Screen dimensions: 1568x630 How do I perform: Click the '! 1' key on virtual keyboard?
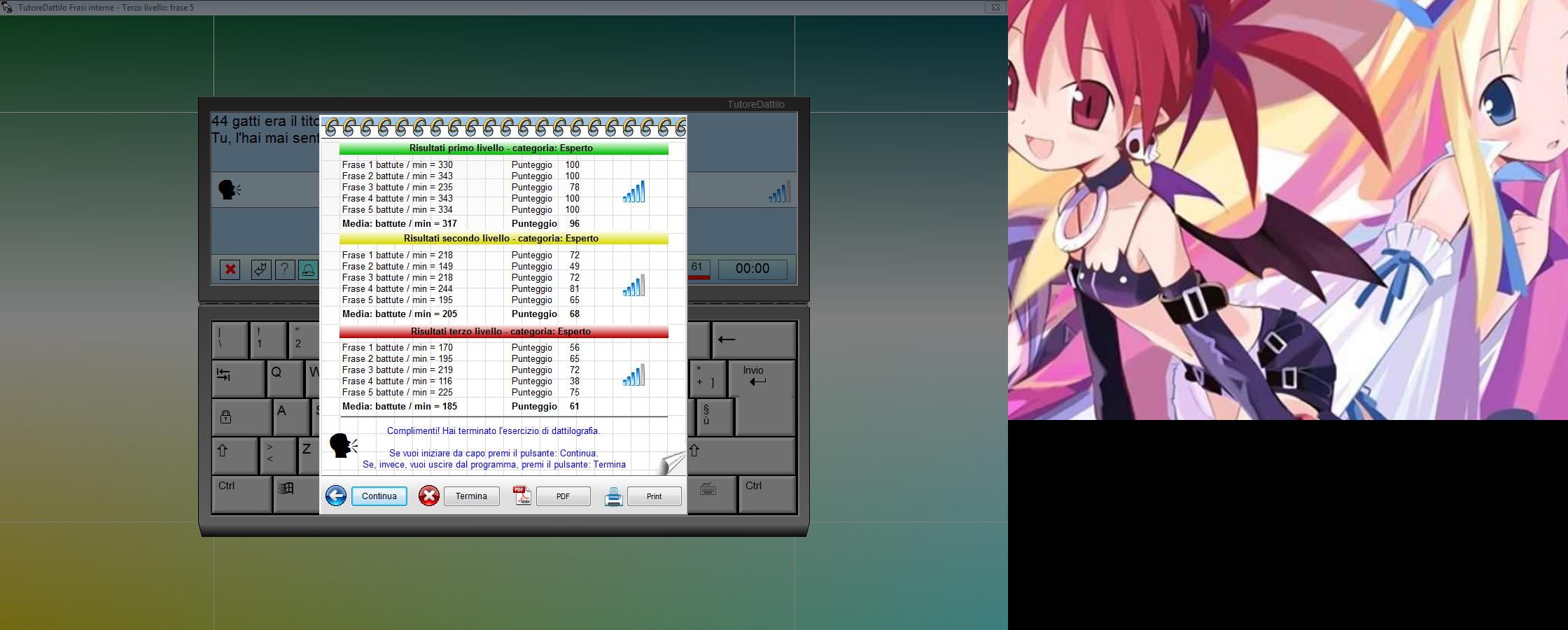click(268, 339)
